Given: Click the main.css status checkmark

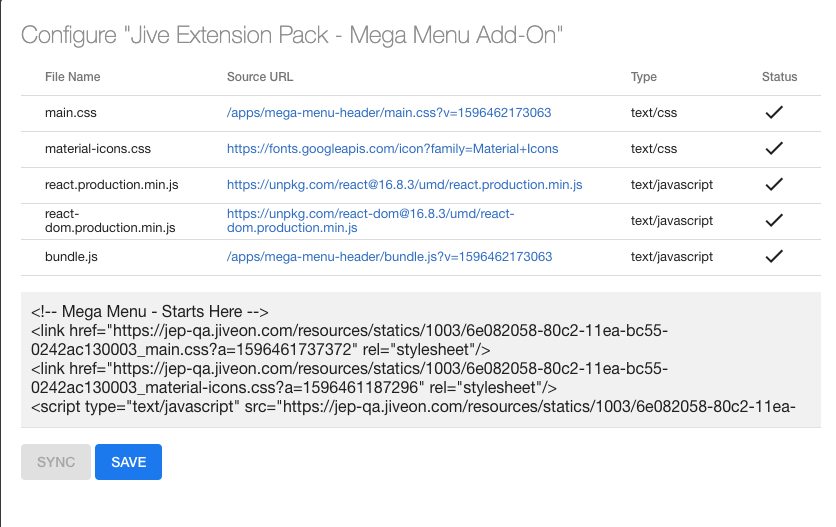Looking at the screenshot, I should click(x=774, y=113).
